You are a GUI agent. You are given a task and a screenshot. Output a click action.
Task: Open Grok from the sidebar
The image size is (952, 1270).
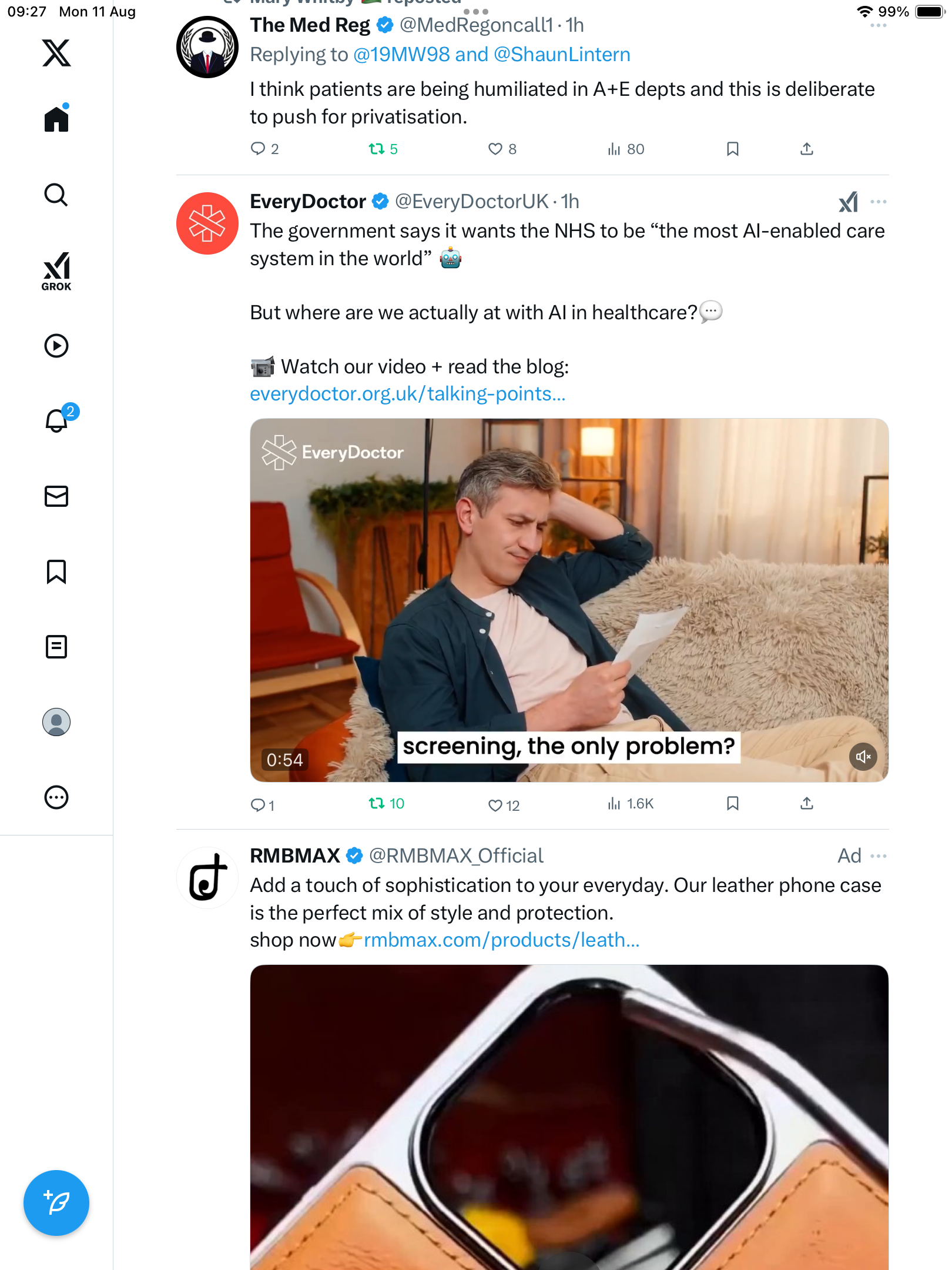pos(56,271)
